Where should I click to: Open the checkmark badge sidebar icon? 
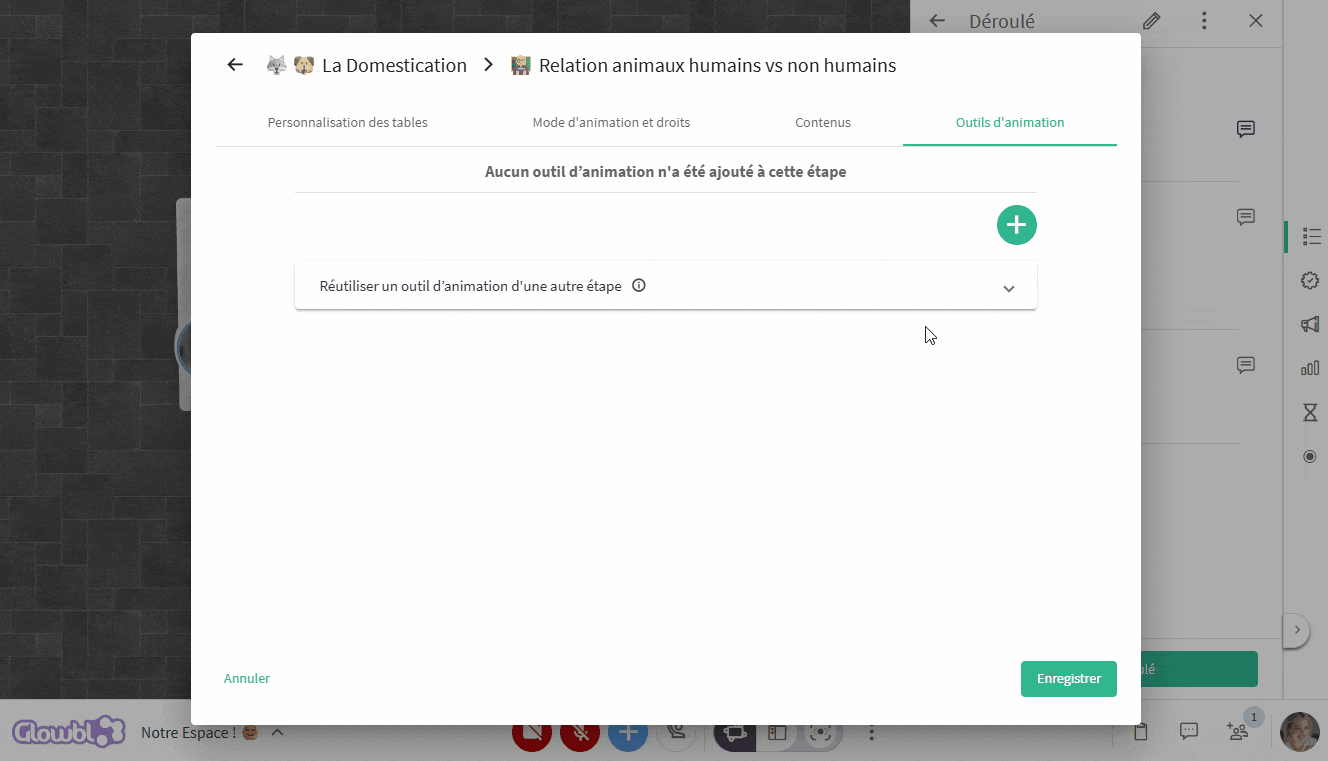click(1310, 280)
